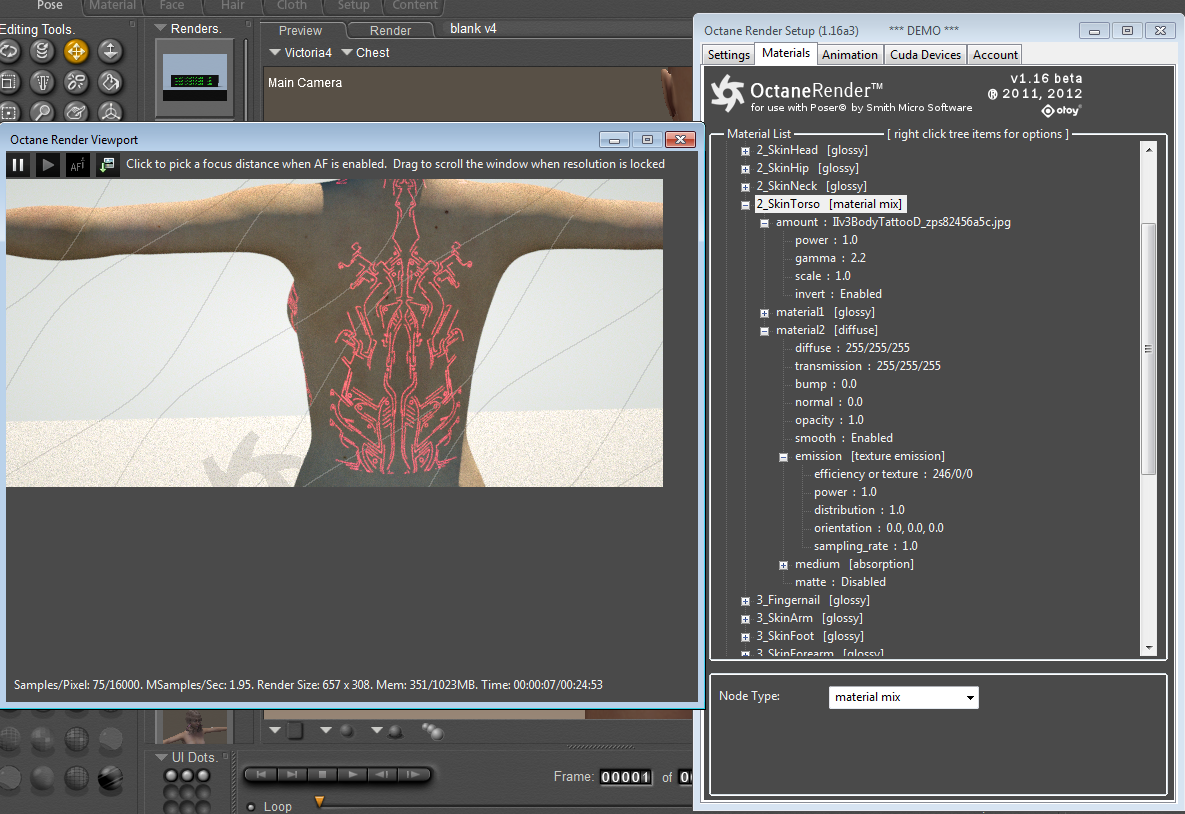The height and width of the screenshot is (814, 1185).
Task: Collapse the material2 diffuse node
Action: coord(764,331)
